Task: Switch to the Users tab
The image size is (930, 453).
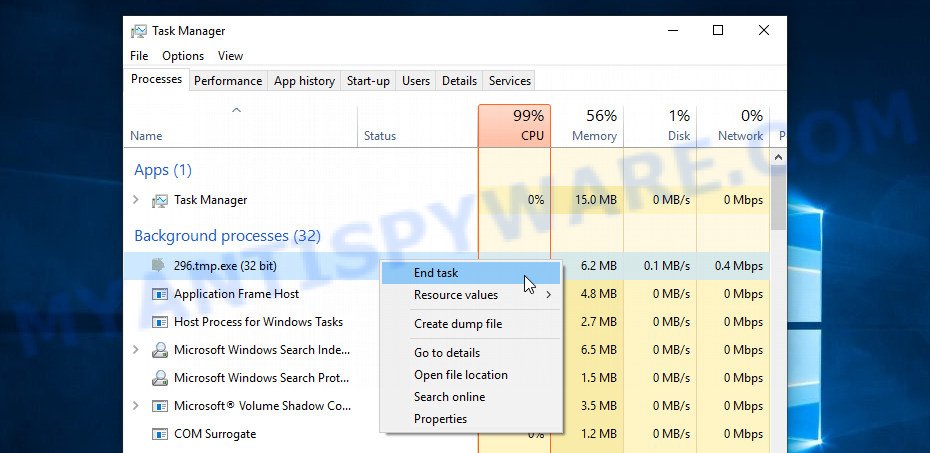Action: (416, 81)
